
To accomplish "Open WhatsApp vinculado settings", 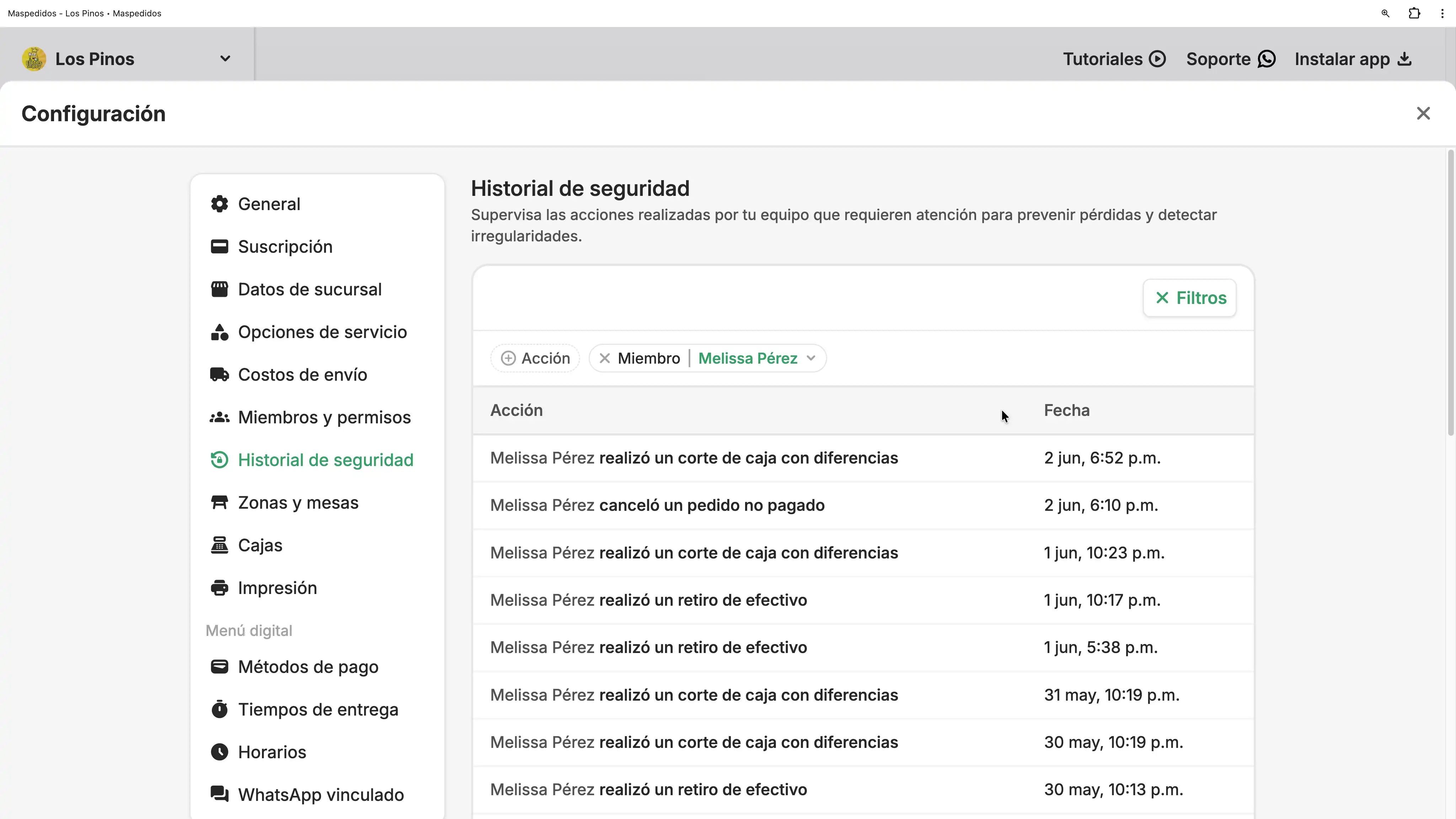I will pyautogui.click(x=317, y=795).
